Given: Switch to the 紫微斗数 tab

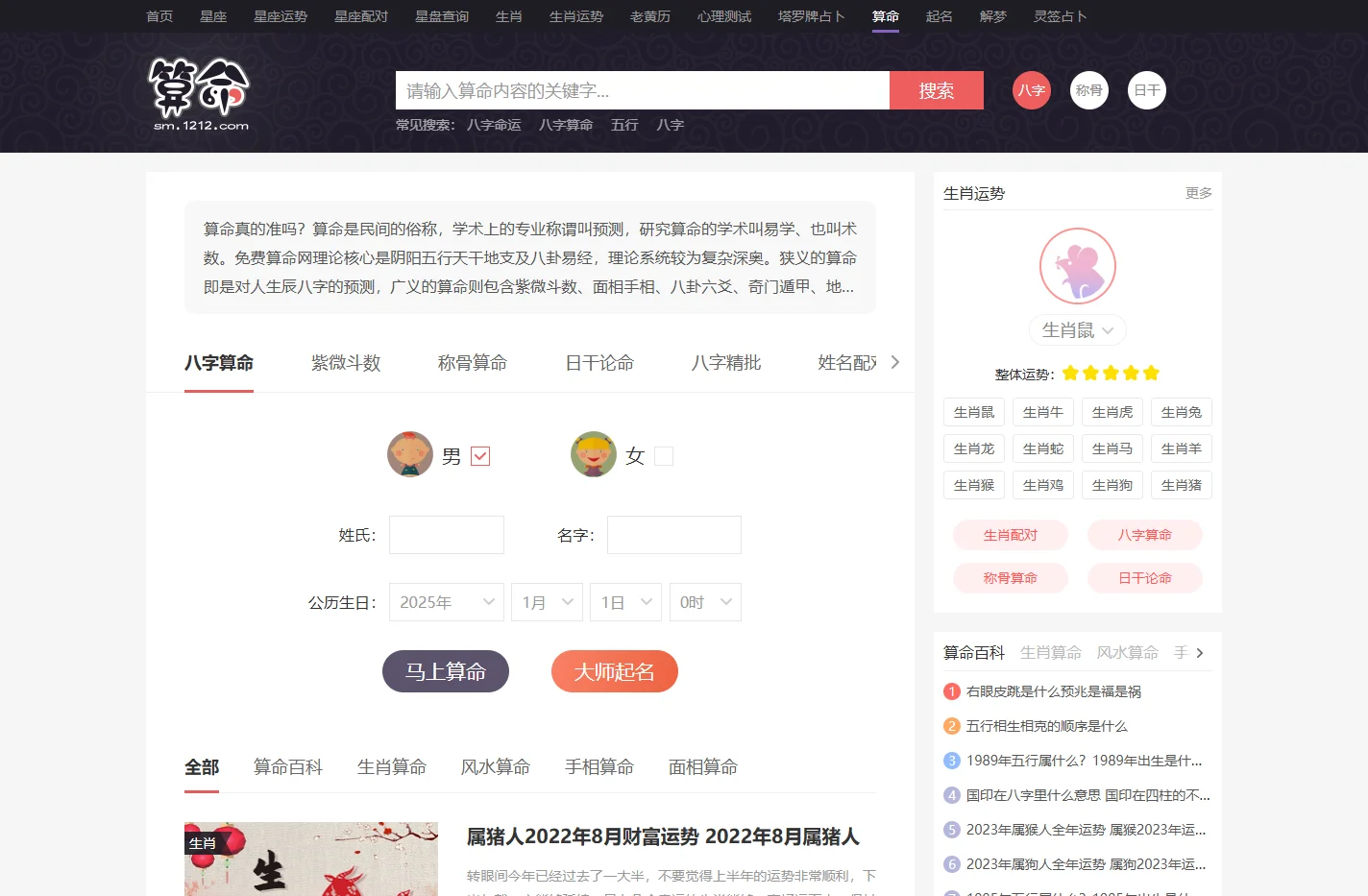Looking at the screenshot, I should tap(346, 363).
